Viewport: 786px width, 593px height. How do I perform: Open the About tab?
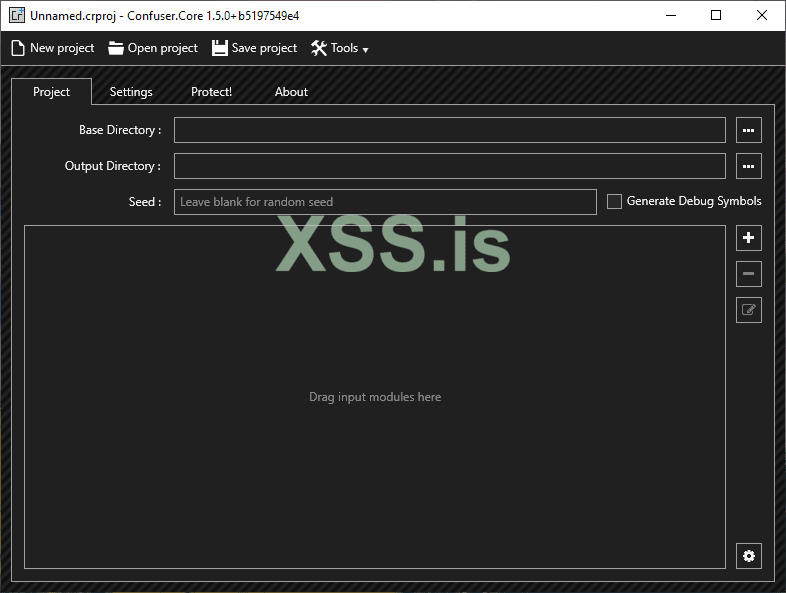pos(291,92)
